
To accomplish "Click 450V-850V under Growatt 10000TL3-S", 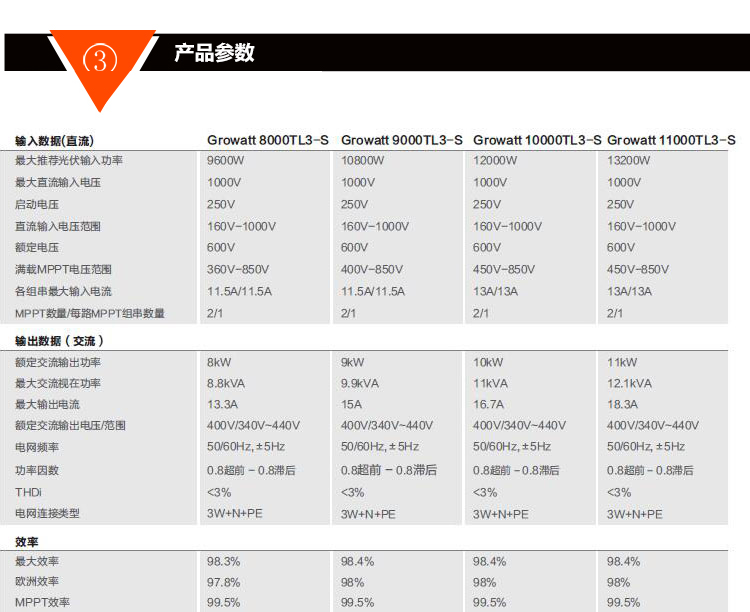I will pyautogui.click(x=504, y=269).
